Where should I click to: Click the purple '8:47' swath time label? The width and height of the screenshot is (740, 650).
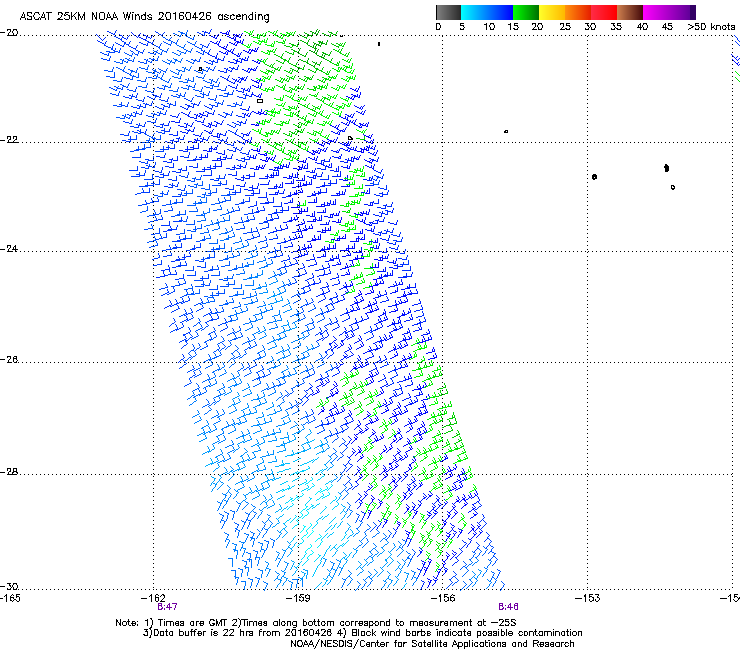pyautogui.click(x=168, y=607)
